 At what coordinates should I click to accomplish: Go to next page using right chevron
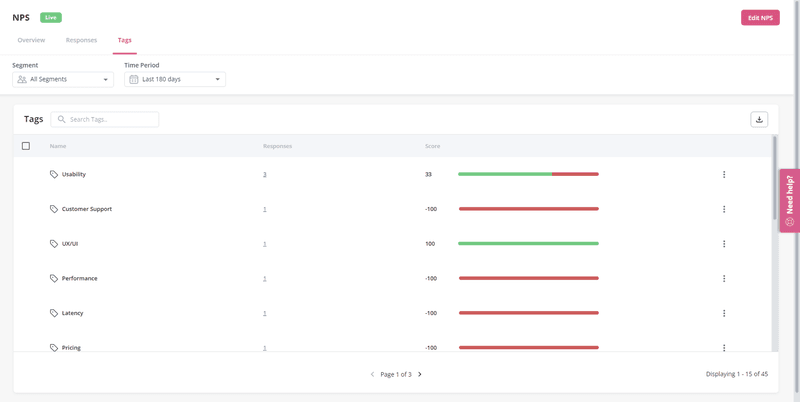click(420, 374)
